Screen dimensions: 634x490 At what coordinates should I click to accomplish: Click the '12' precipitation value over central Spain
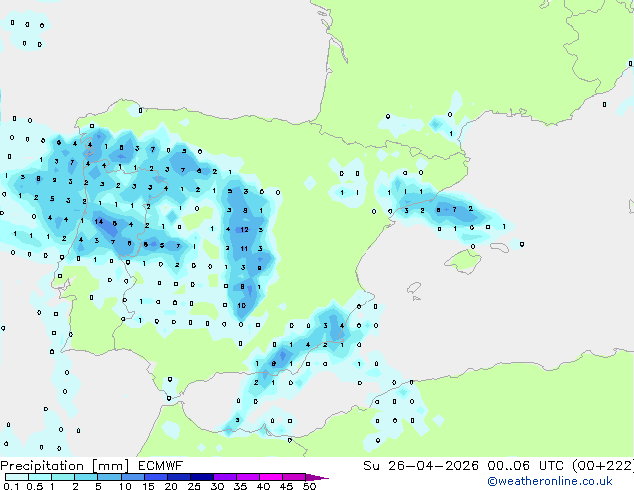pyautogui.click(x=244, y=230)
